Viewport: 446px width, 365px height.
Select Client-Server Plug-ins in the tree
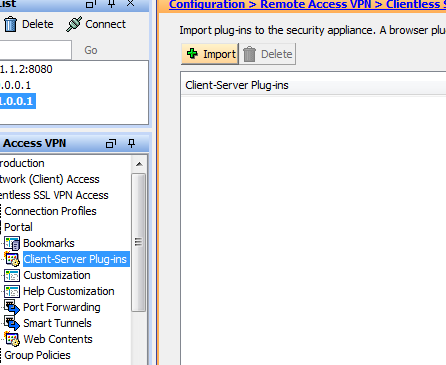coord(76,259)
